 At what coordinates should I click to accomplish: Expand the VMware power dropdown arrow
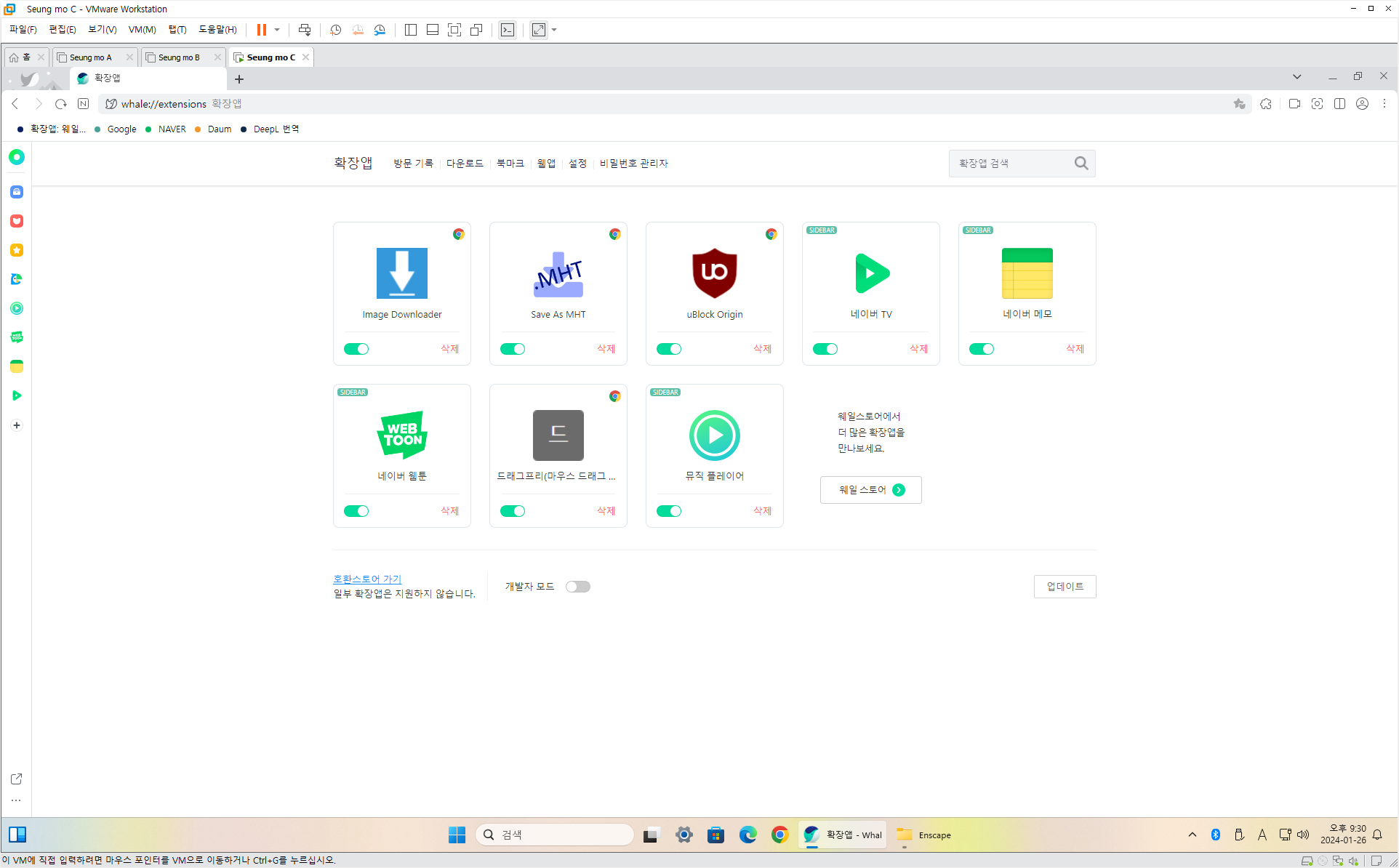pos(277,30)
